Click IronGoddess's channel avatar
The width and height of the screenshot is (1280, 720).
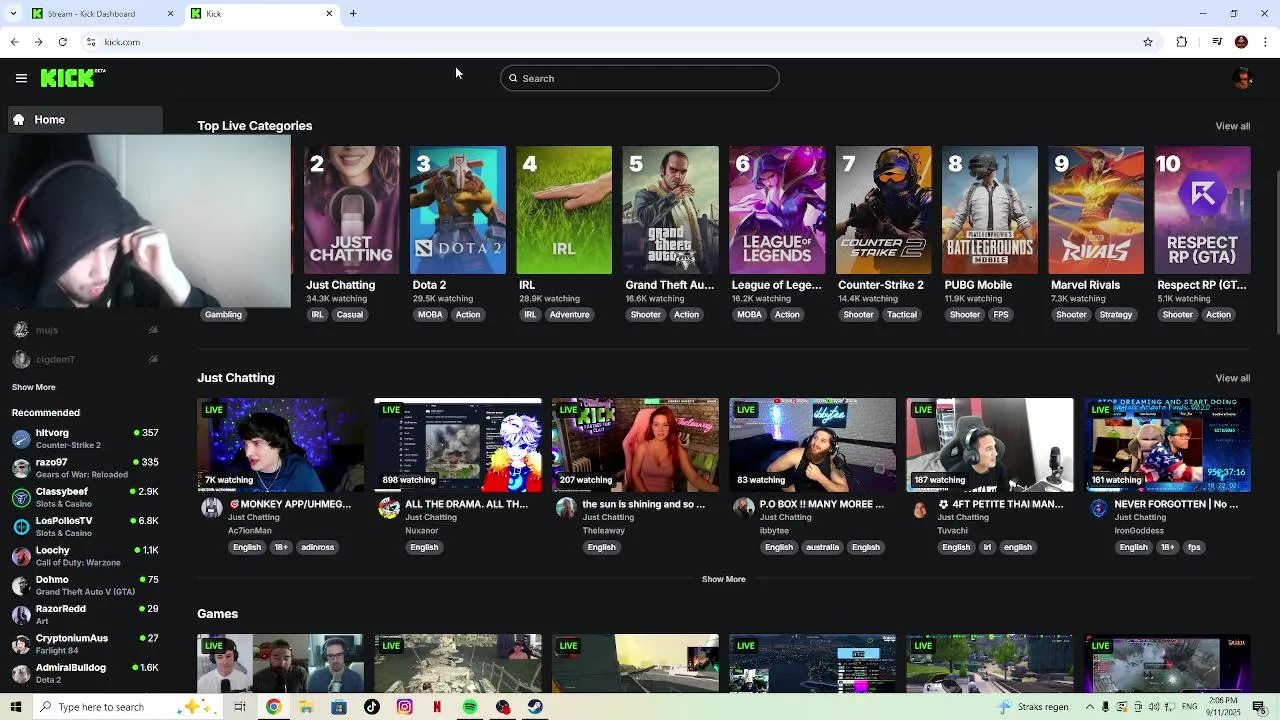coord(1098,508)
